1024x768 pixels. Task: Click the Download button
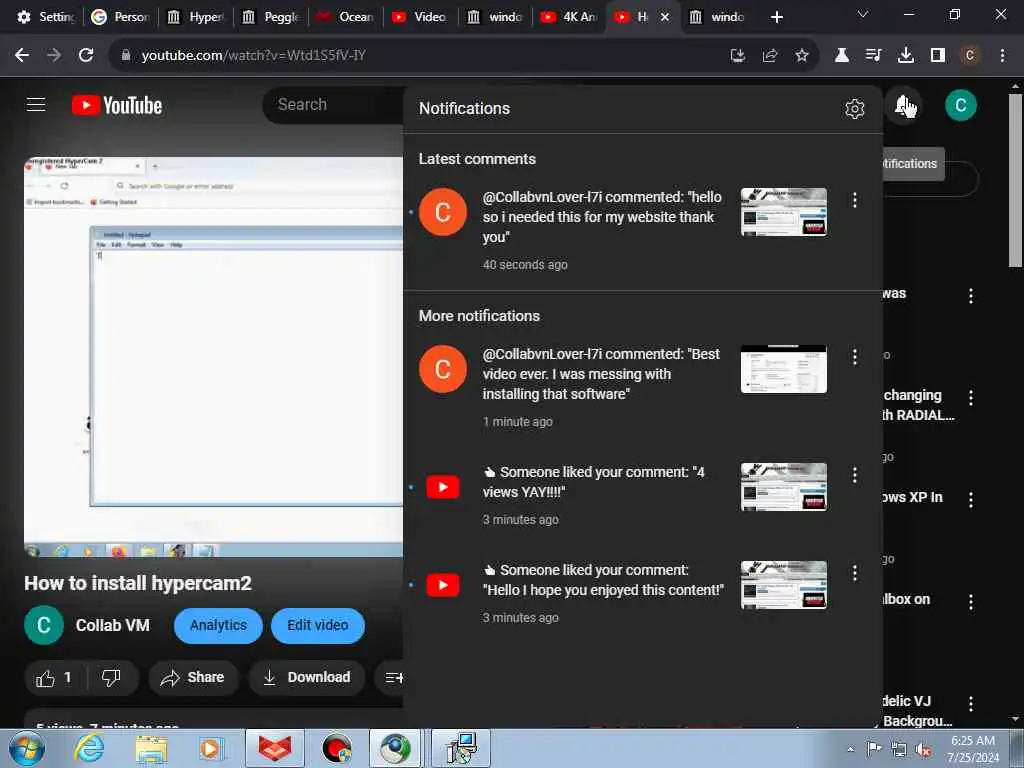tap(307, 678)
